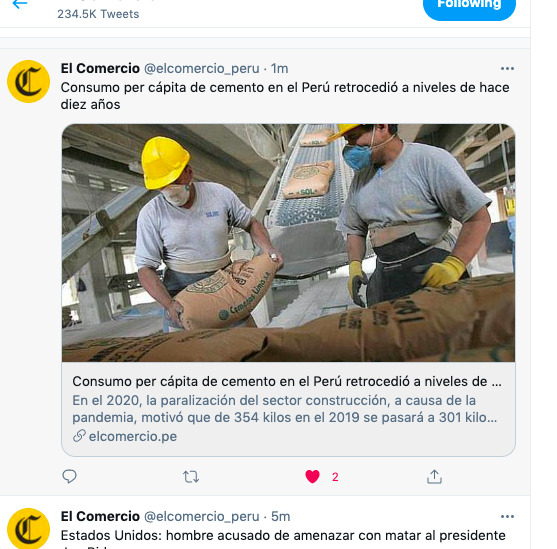Click the El Comercio name on the first tweet
The height and width of the screenshot is (549, 557).
point(100,68)
